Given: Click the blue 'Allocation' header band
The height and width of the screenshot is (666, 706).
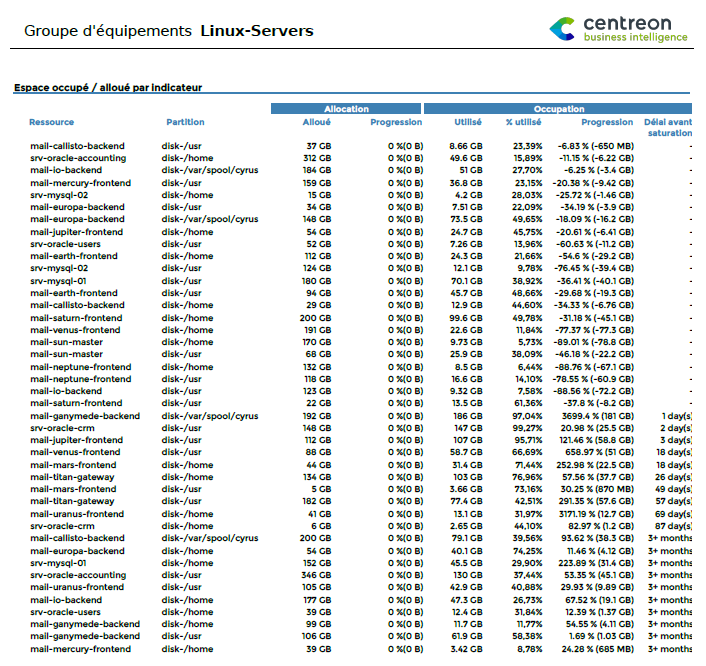Looking at the screenshot, I should pyautogui.click(x=346, y=109).
